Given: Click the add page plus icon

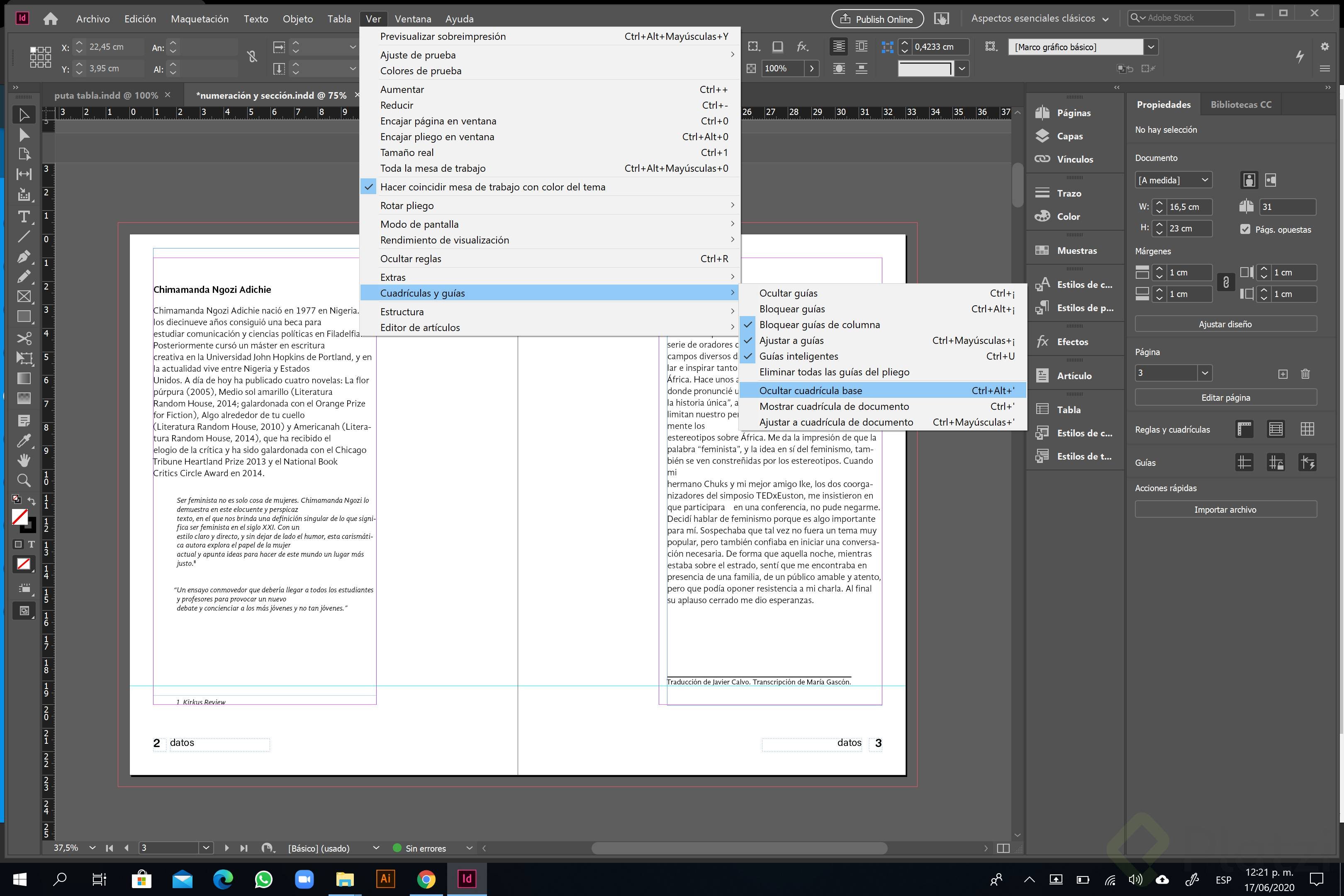Looking at the screenshot, I should click(x=1283, y=374).
